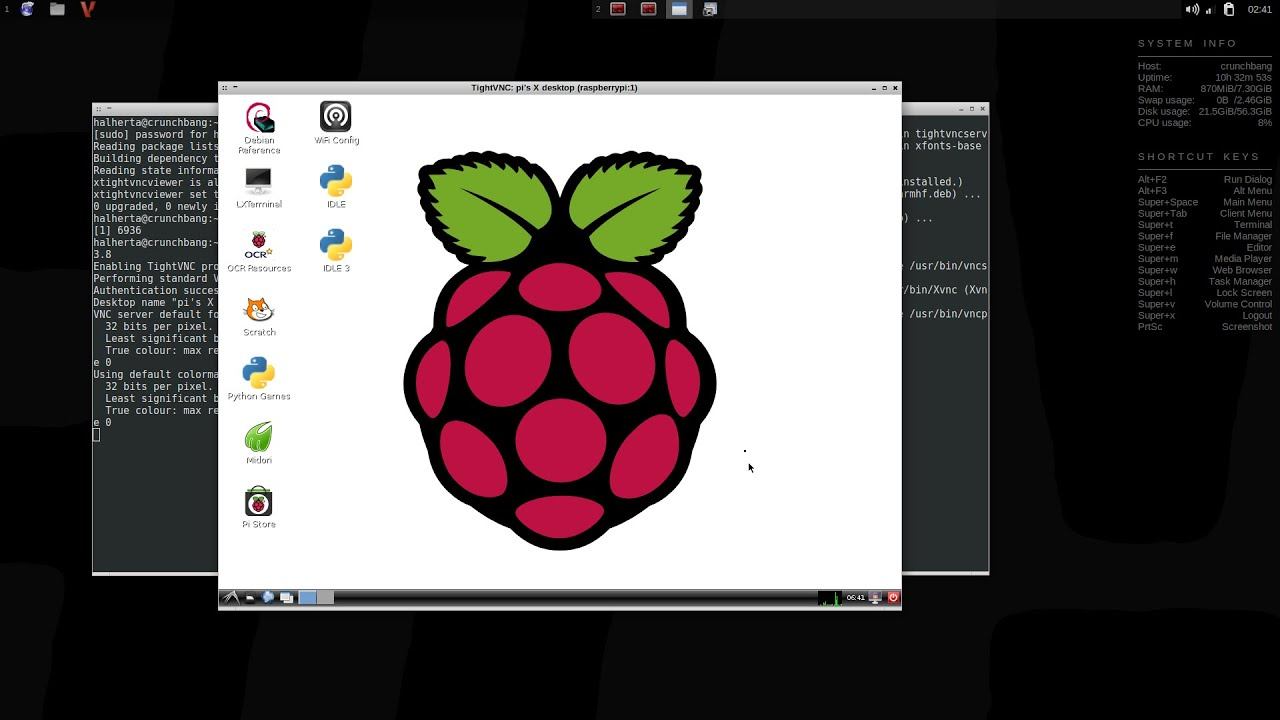Maximize the TightVNC viewer window
1280x720 pixels.
[x=884, y=88]
